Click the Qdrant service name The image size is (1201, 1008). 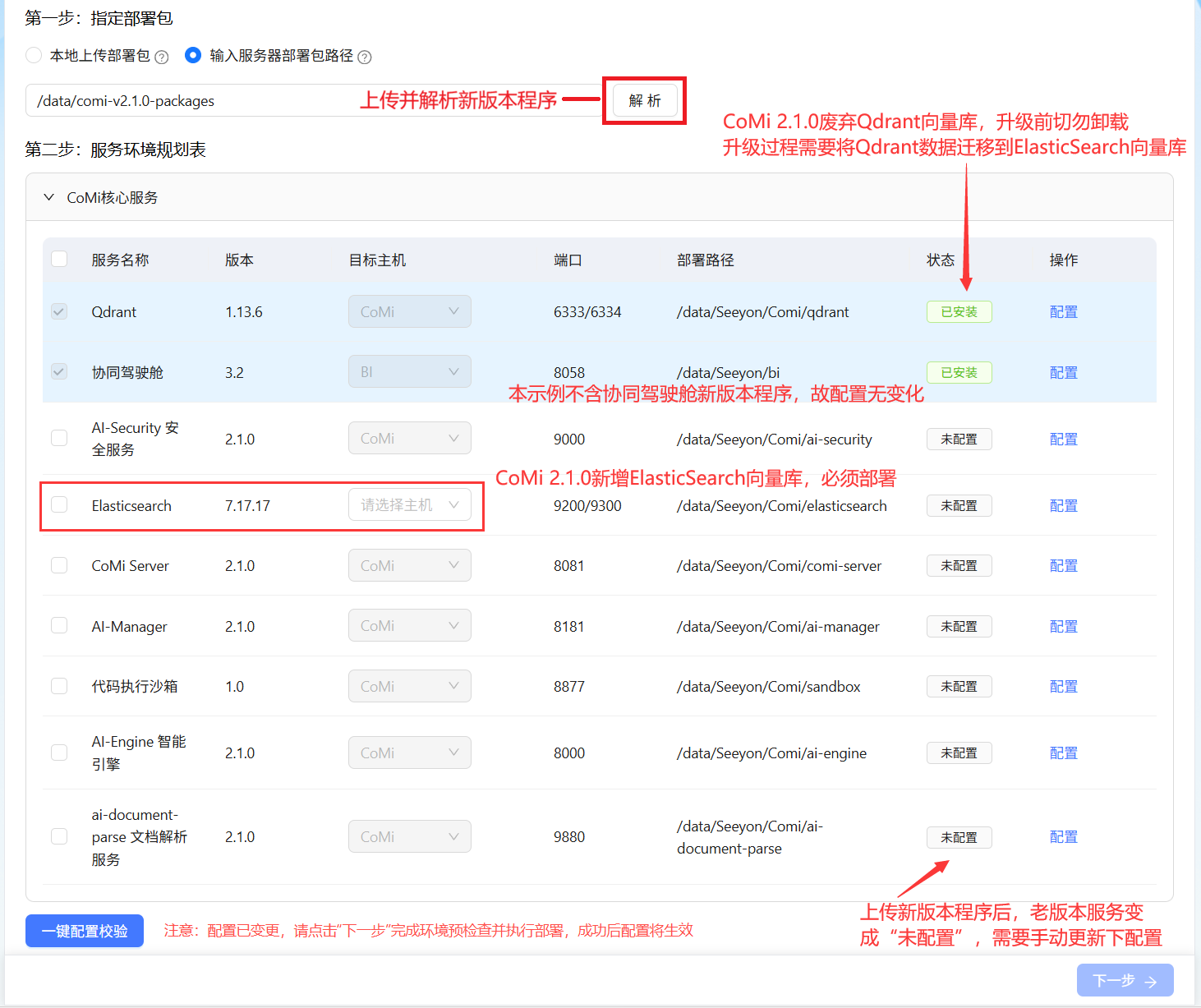click(x=114, y=312)
